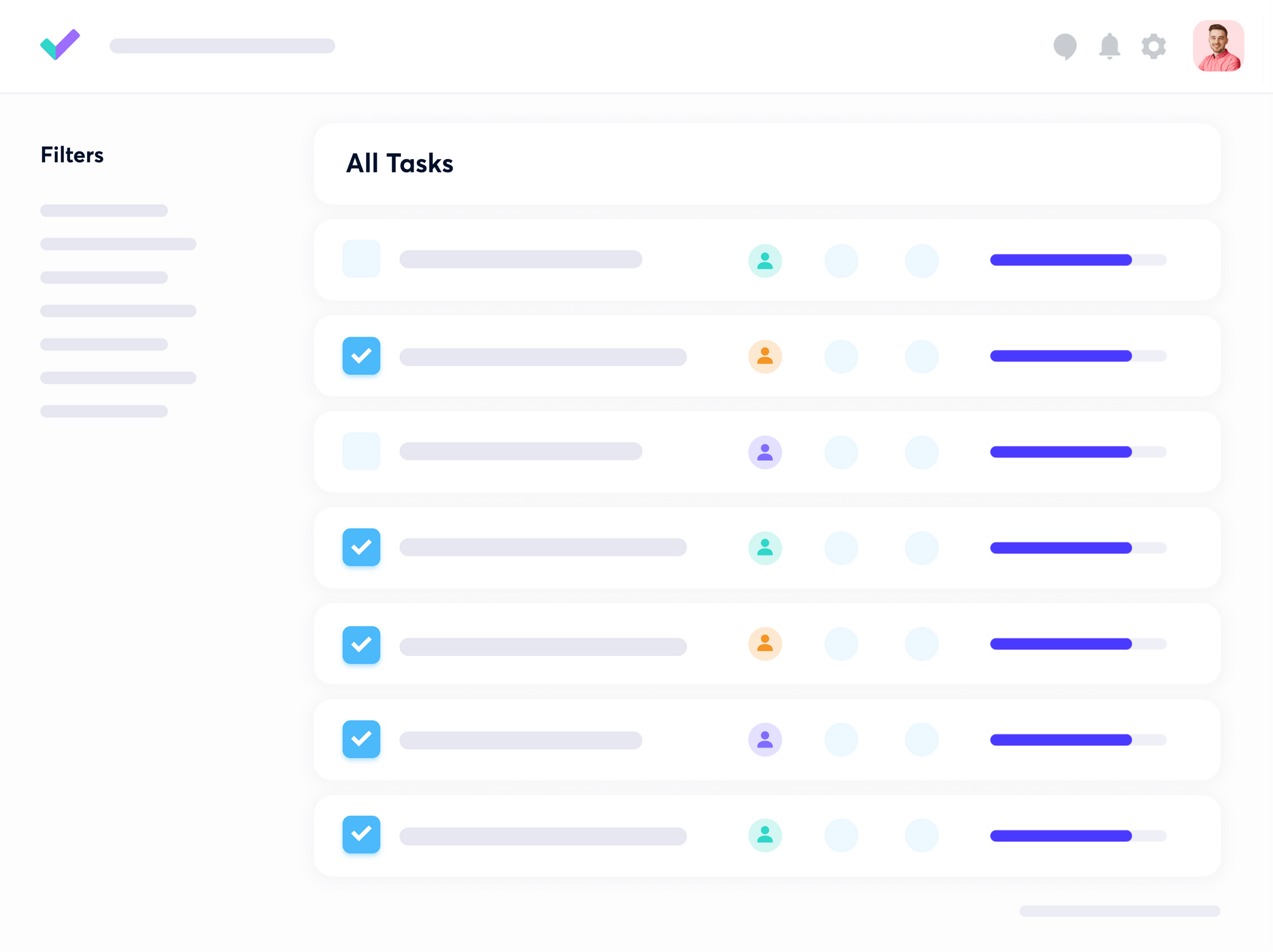The image size is (1273, 952).
Task: Select the All Tasks tab
Action: pyautogui.click(x=400, y=164)
